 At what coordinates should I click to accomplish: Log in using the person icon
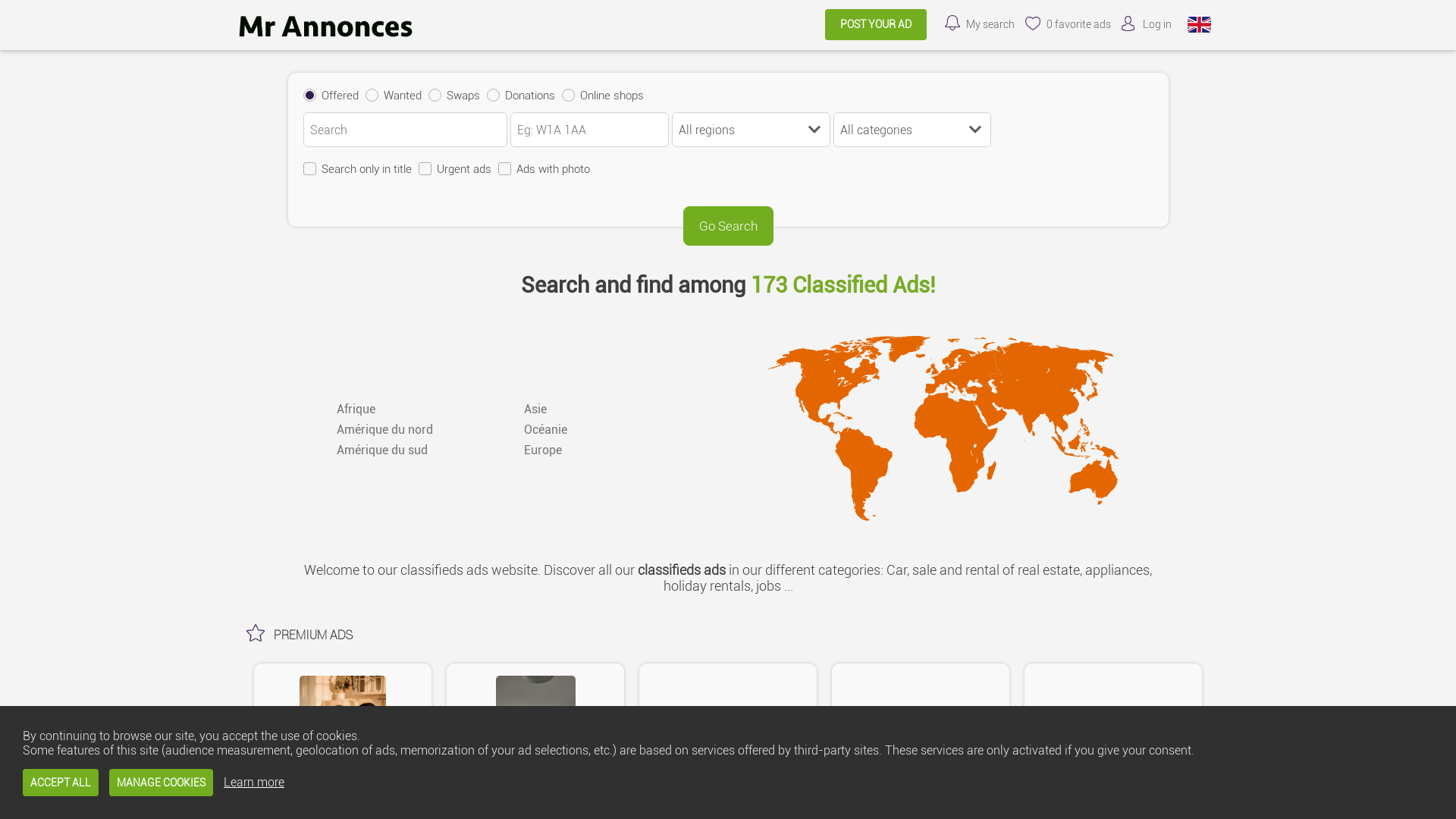(x=1129, y=24)
